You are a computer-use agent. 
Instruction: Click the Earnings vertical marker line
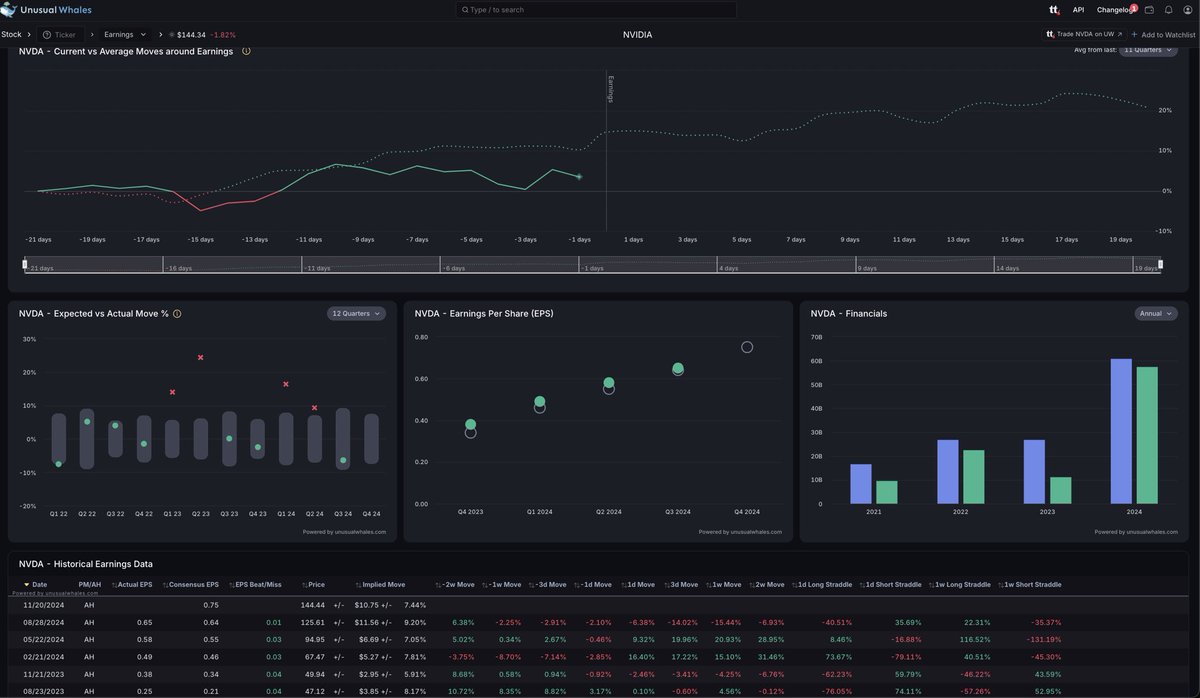point(606,150)
